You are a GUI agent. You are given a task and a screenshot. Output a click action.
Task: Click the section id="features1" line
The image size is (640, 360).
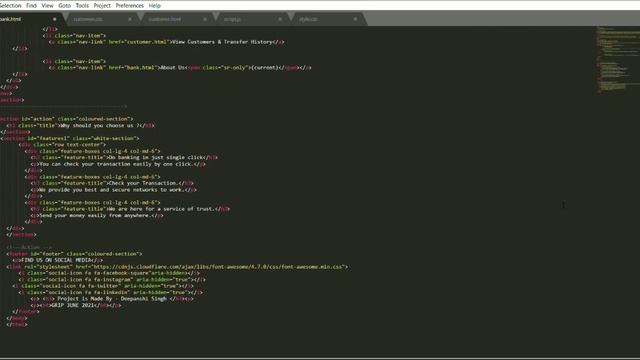tap(70, 138)
